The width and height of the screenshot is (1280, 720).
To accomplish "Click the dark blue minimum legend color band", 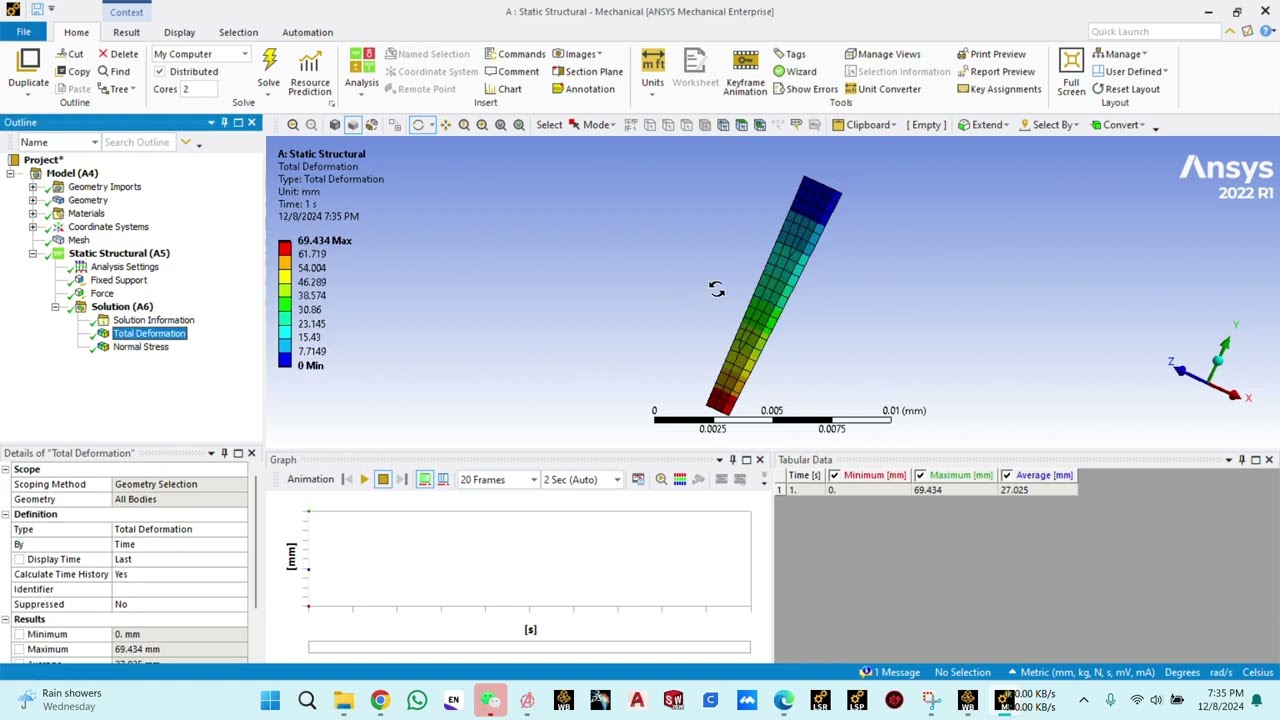I will click(x=285, y=361).
